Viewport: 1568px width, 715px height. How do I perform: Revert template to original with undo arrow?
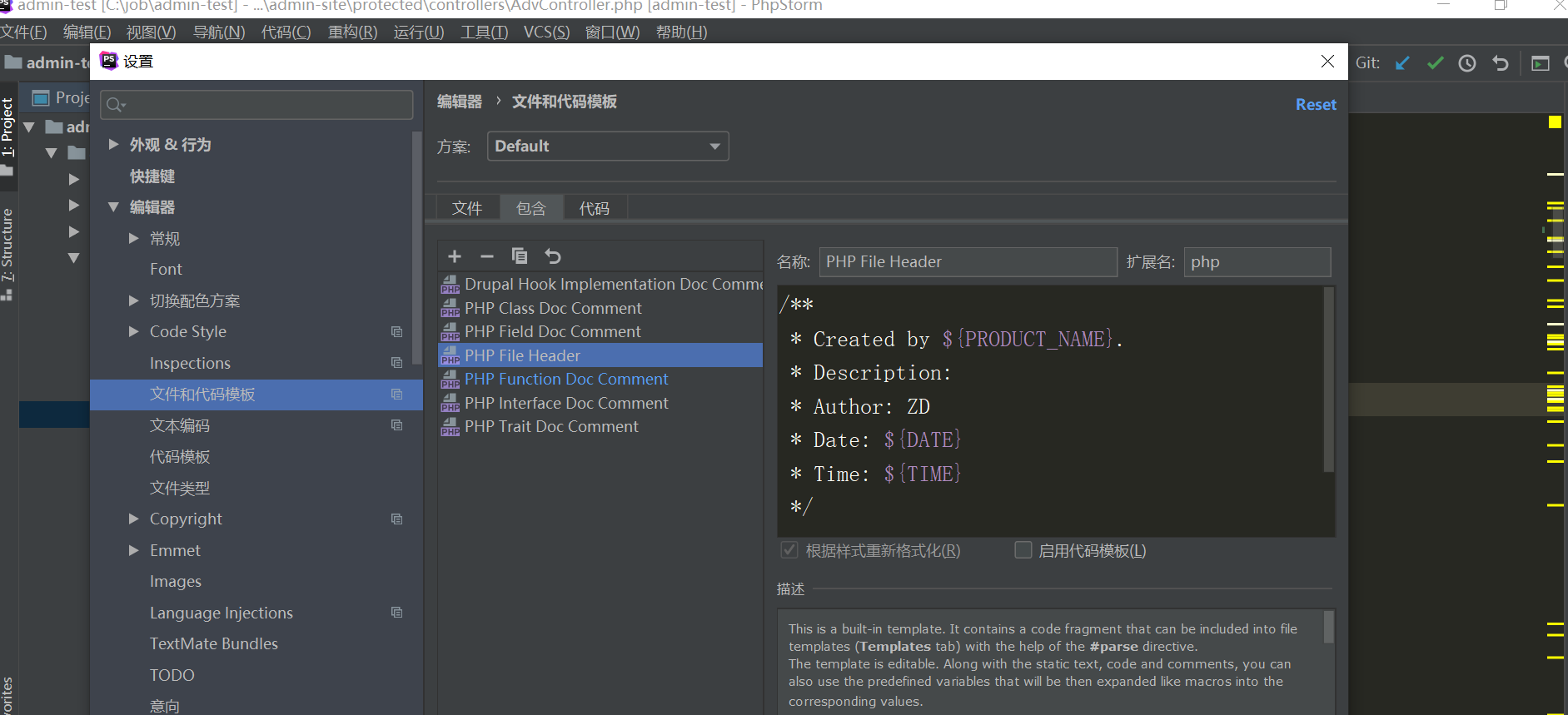click(553, 256)
